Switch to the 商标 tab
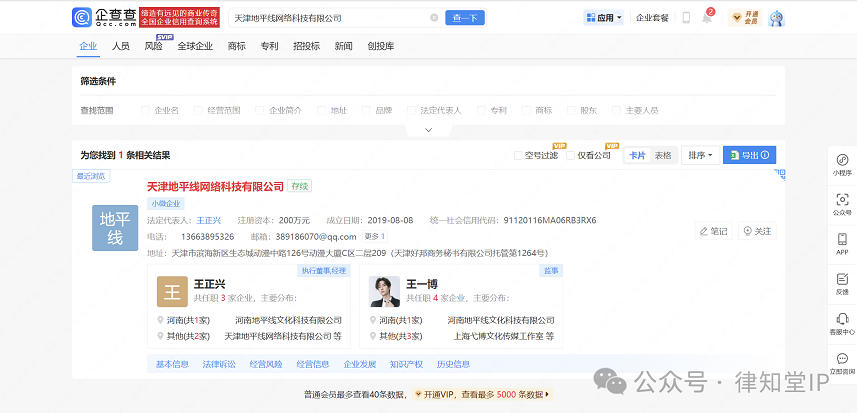This screenshot has height=413, width=857. click(x=237, y=46)
